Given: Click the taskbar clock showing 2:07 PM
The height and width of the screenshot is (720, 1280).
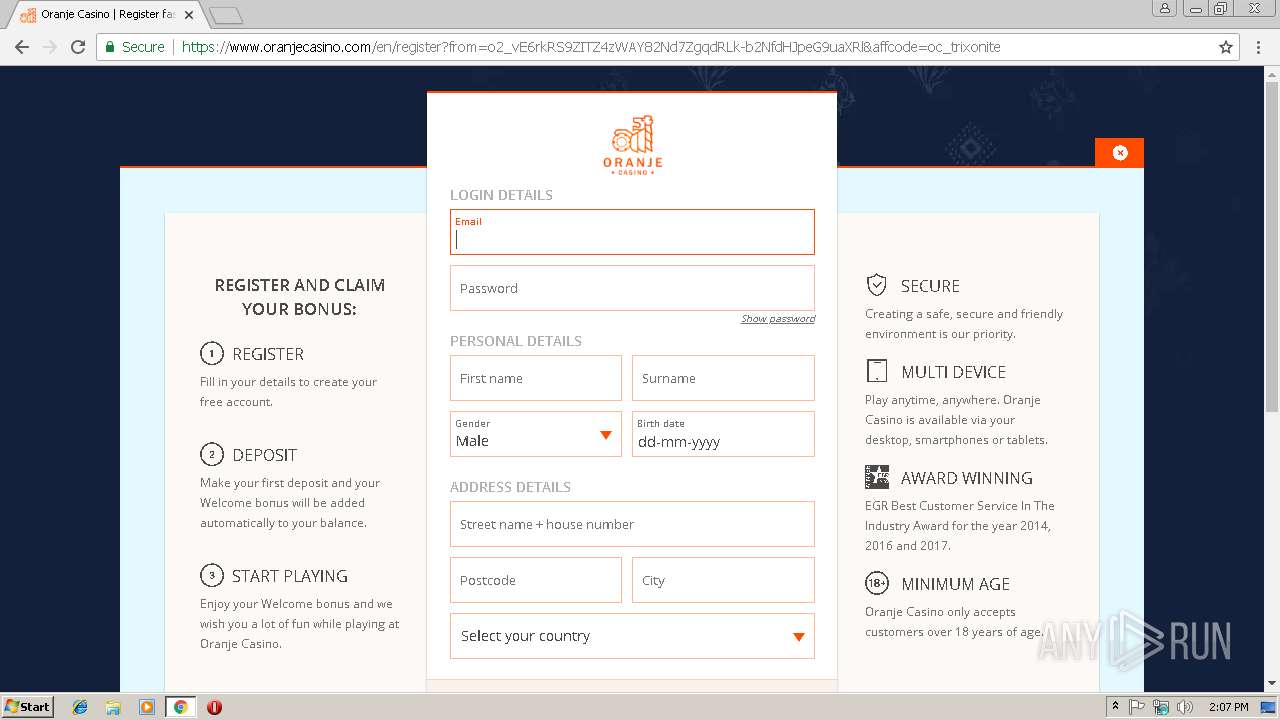Looking at the screenshot, I should (x=1228, y=707).
